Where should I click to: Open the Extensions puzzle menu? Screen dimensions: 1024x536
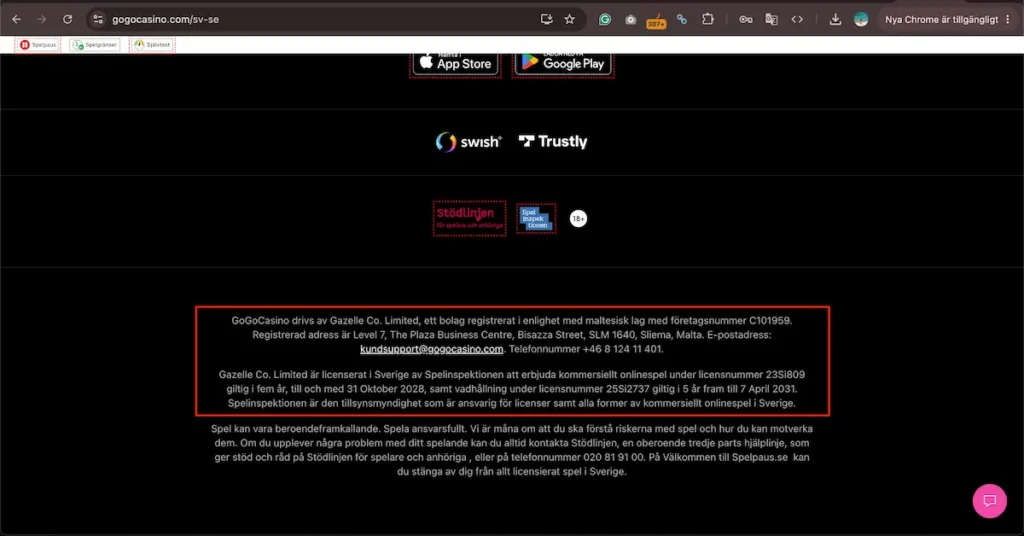click(708, 20)
